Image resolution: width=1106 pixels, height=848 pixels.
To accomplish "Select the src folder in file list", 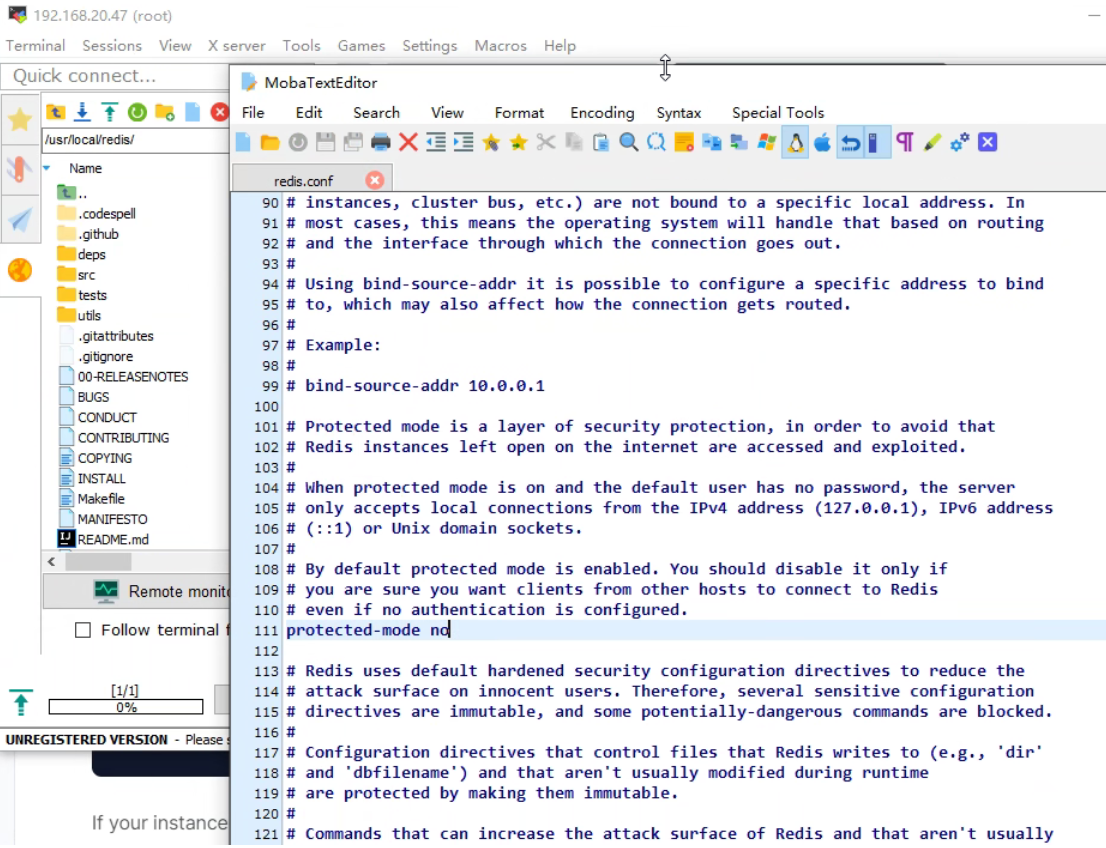I will tap(77, 274).
